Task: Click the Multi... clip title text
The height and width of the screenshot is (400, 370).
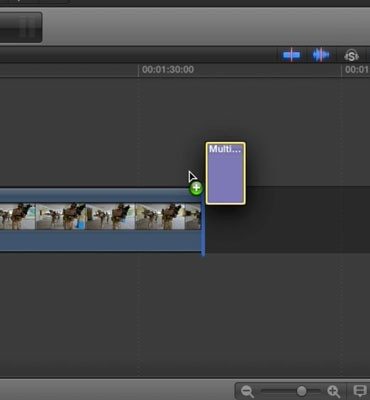Action: point(225,149)
